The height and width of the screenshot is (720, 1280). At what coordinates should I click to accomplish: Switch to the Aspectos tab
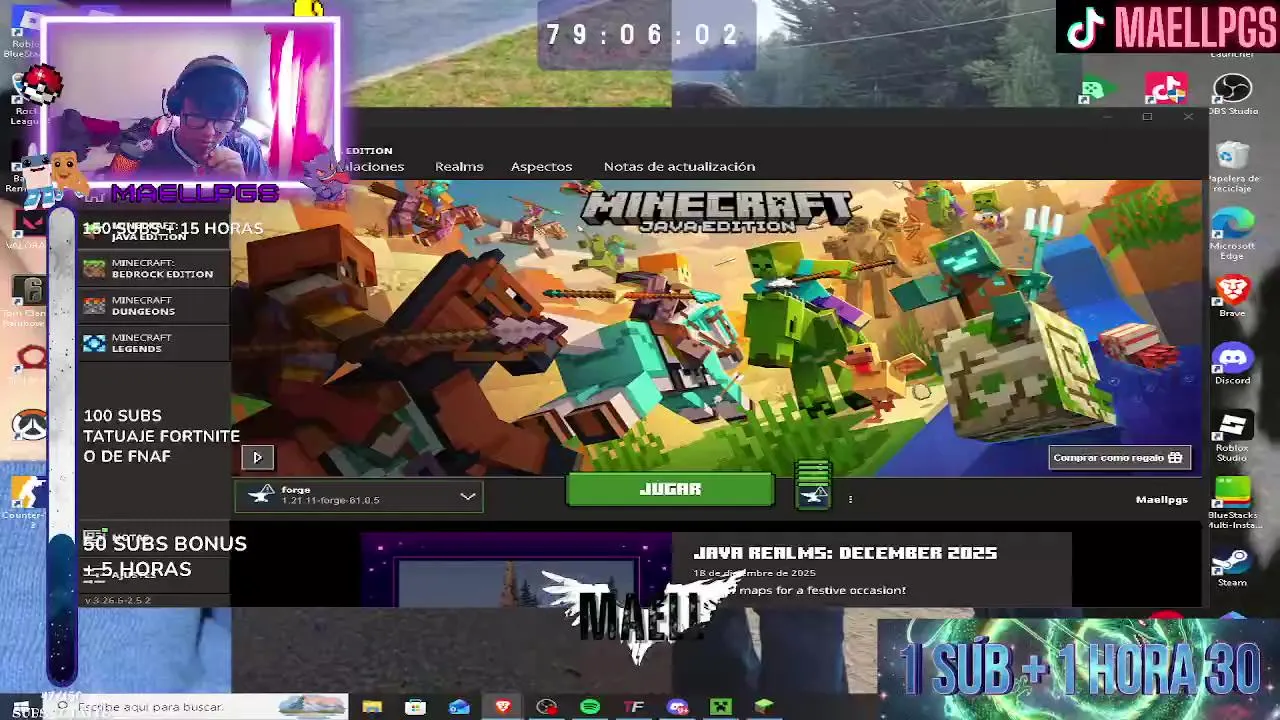[541, 166]
